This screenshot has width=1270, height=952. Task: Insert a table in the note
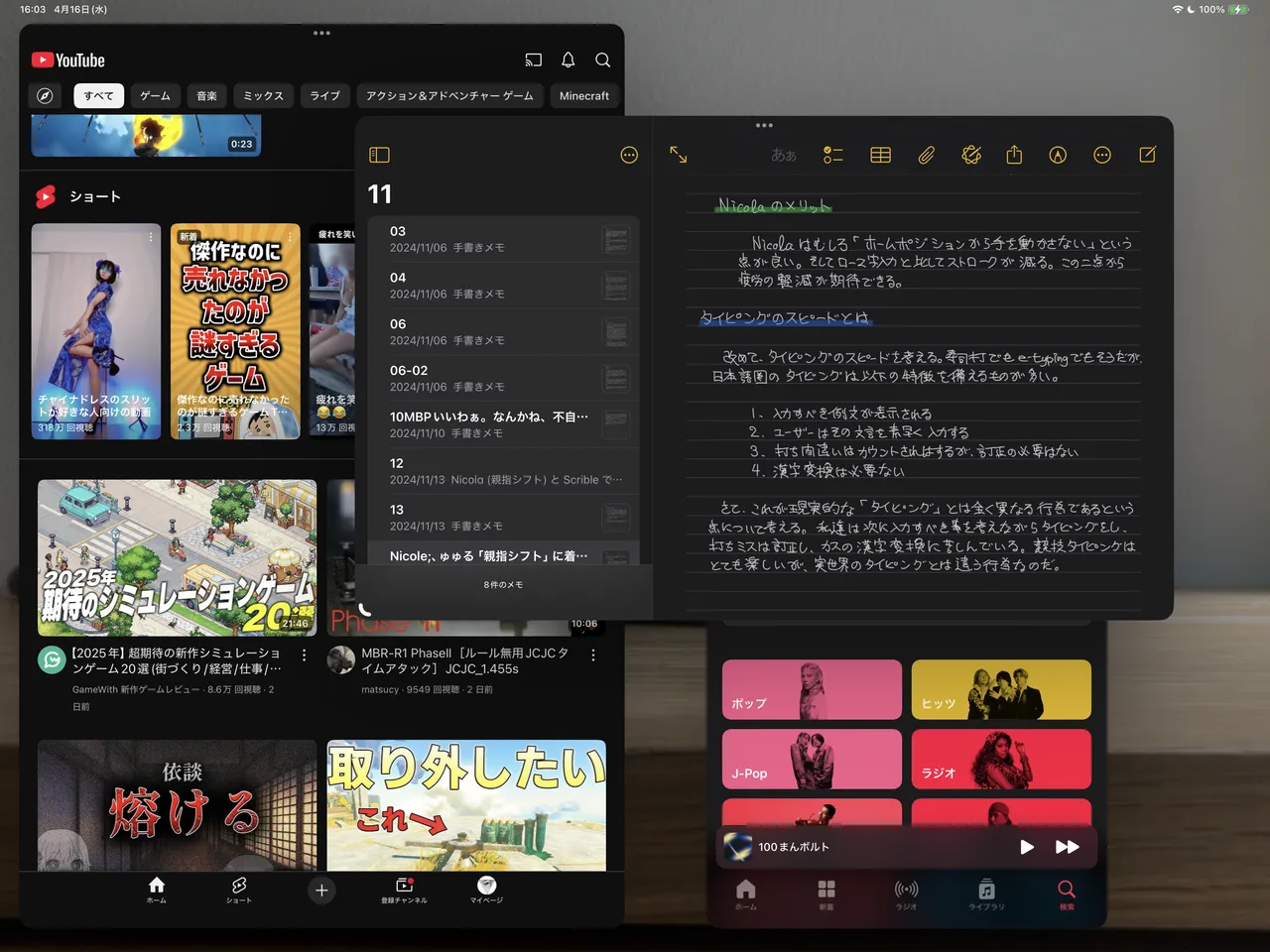coord(880,156)
